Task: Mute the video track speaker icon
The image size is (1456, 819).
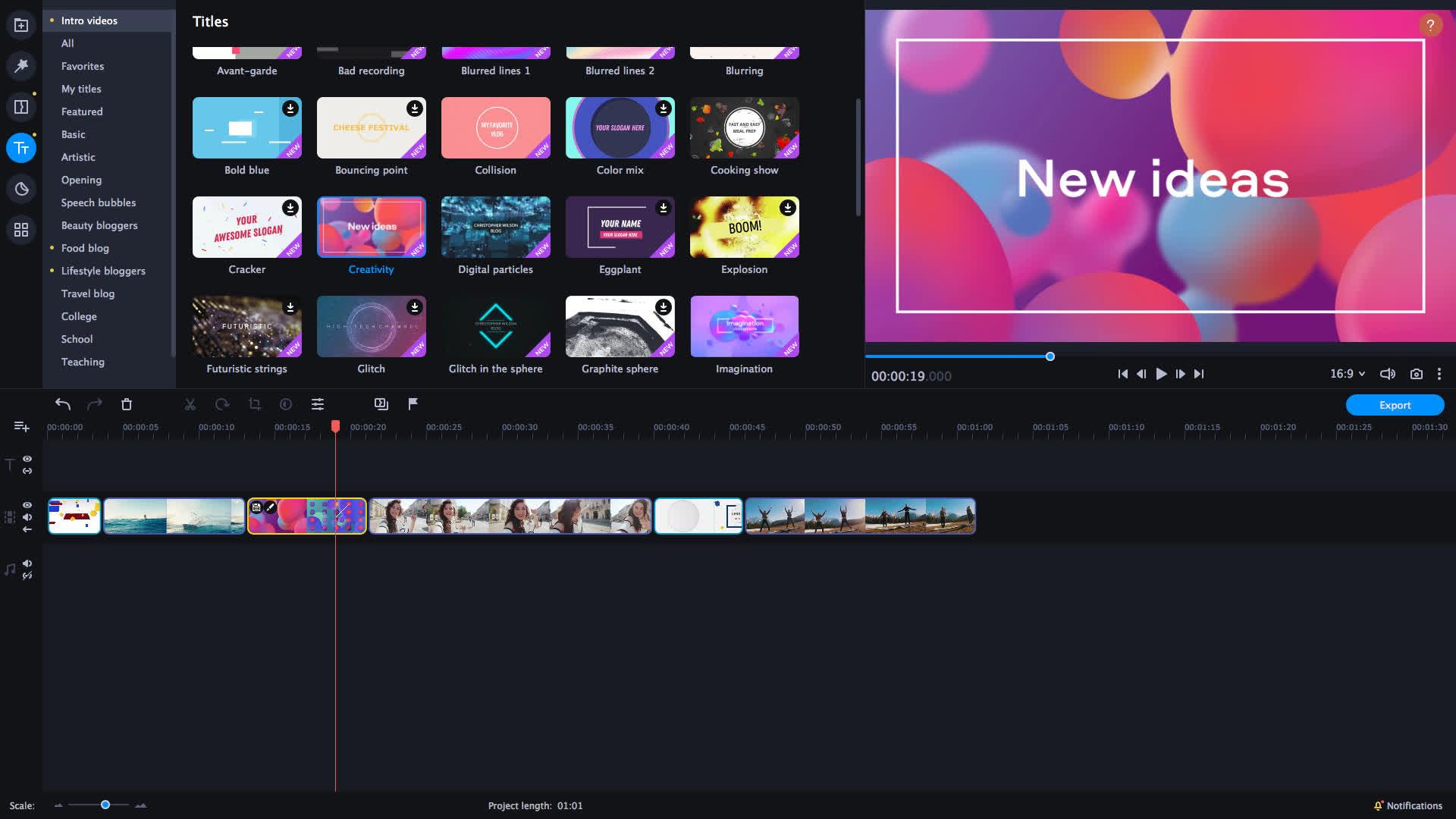Action: (x=27, y=518)
